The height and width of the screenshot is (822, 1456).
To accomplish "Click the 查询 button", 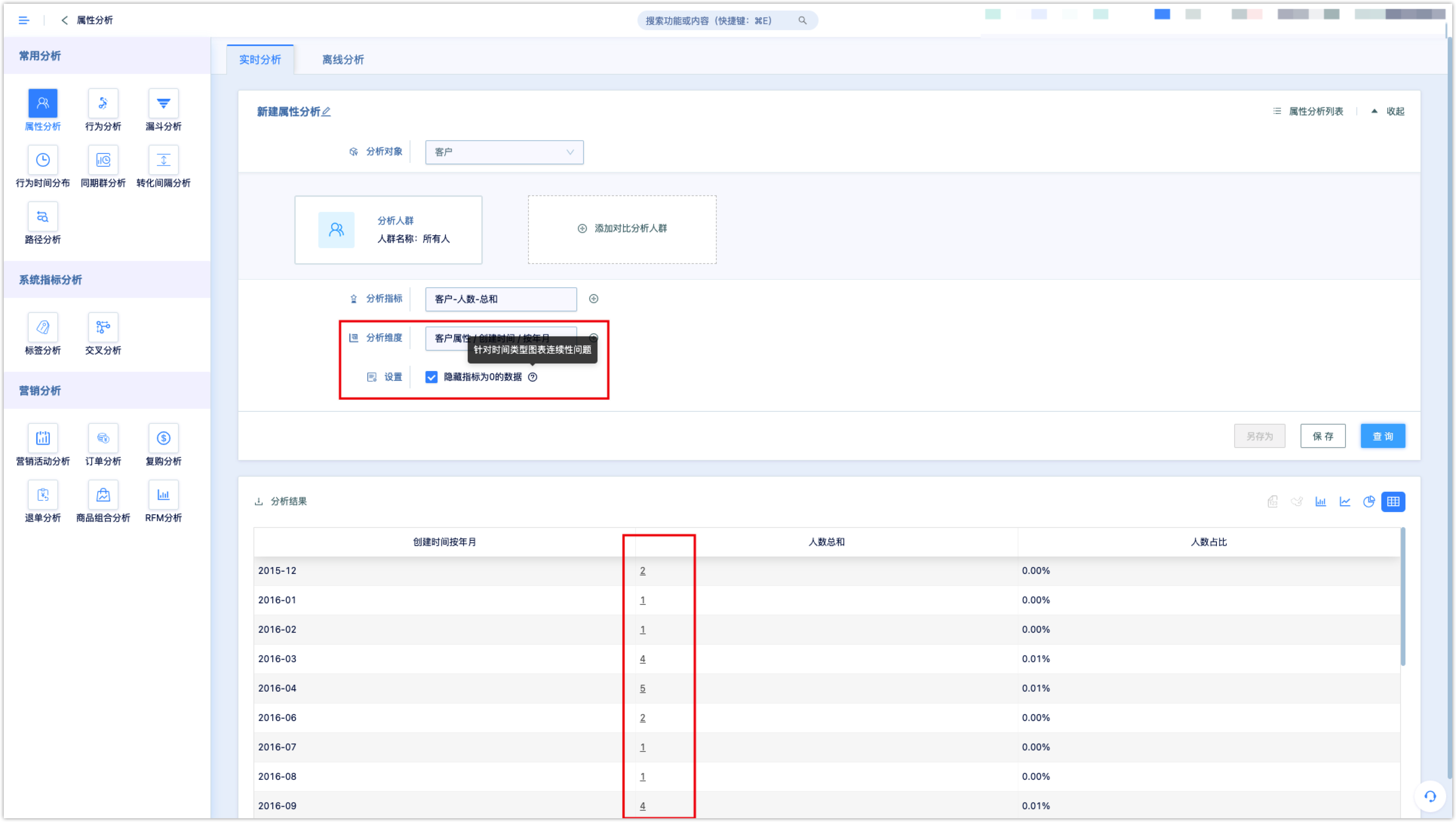I will coord(1382,436).
